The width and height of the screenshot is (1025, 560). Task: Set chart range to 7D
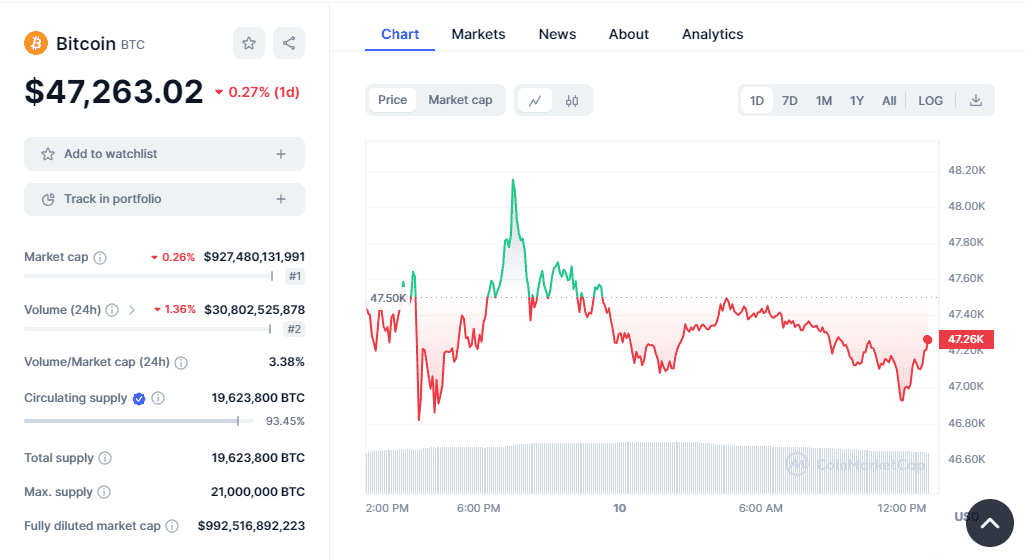point(790,101)
